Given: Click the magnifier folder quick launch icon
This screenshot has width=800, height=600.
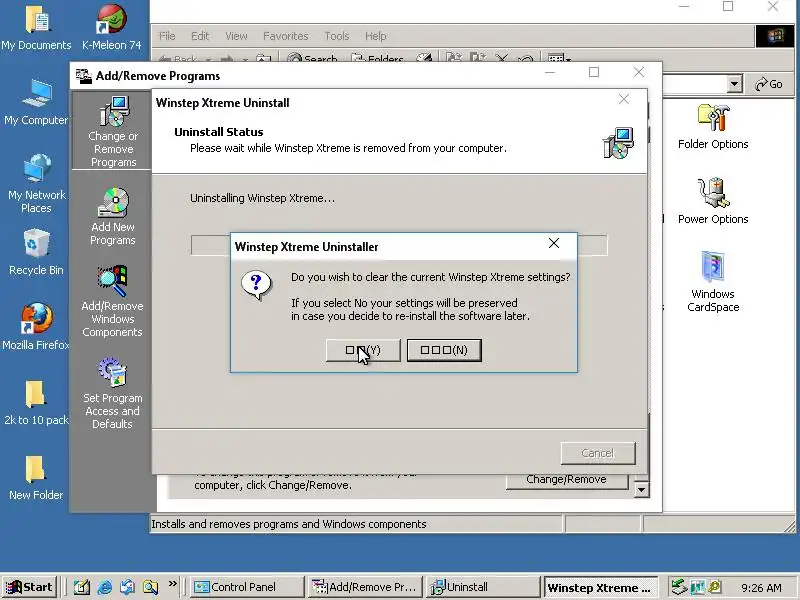Looking at the screenshot, I should [x=151, y=587].
